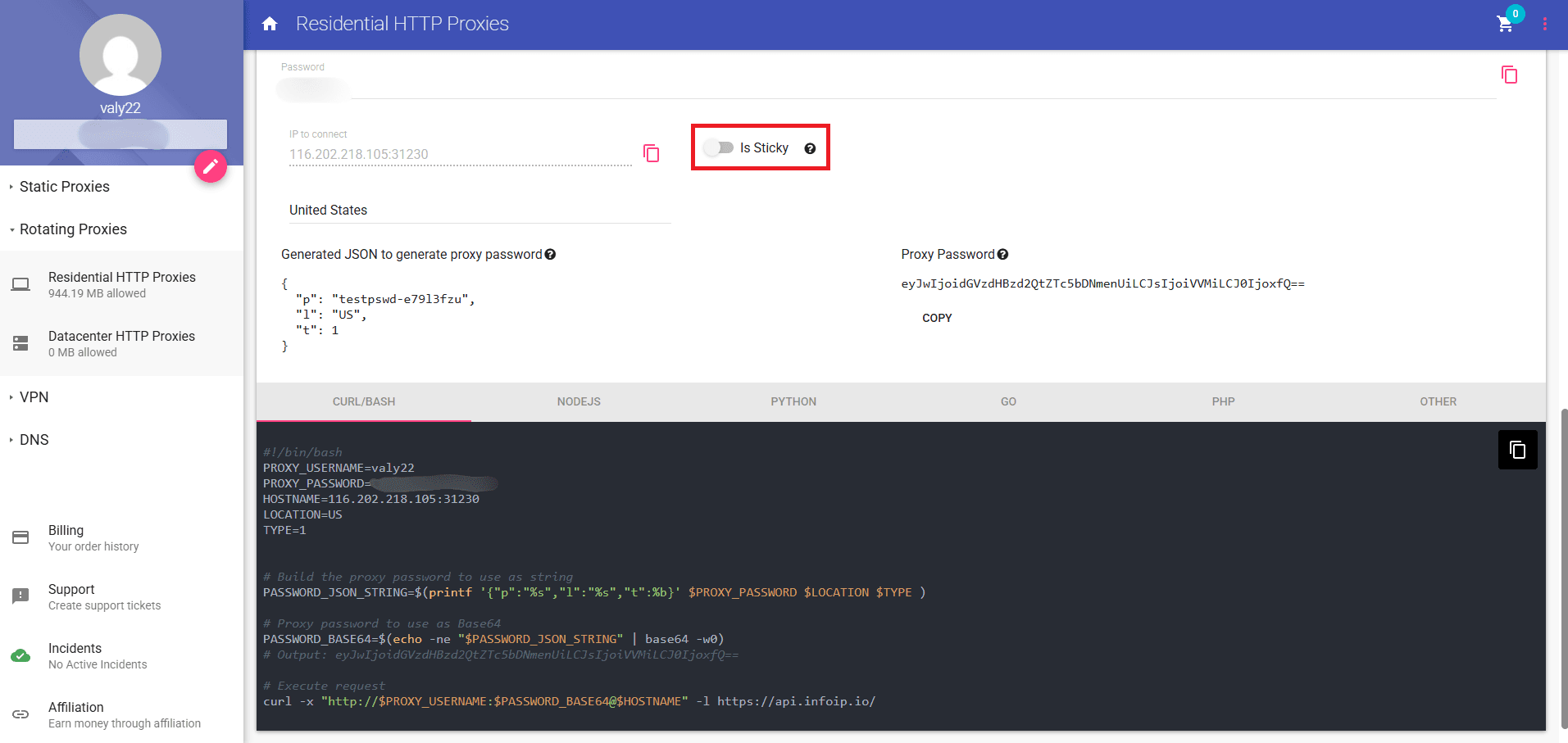This screenshot has height=743, width=1568.
Task: Show help for Proxy Password
Action: tap(1003, 255)
